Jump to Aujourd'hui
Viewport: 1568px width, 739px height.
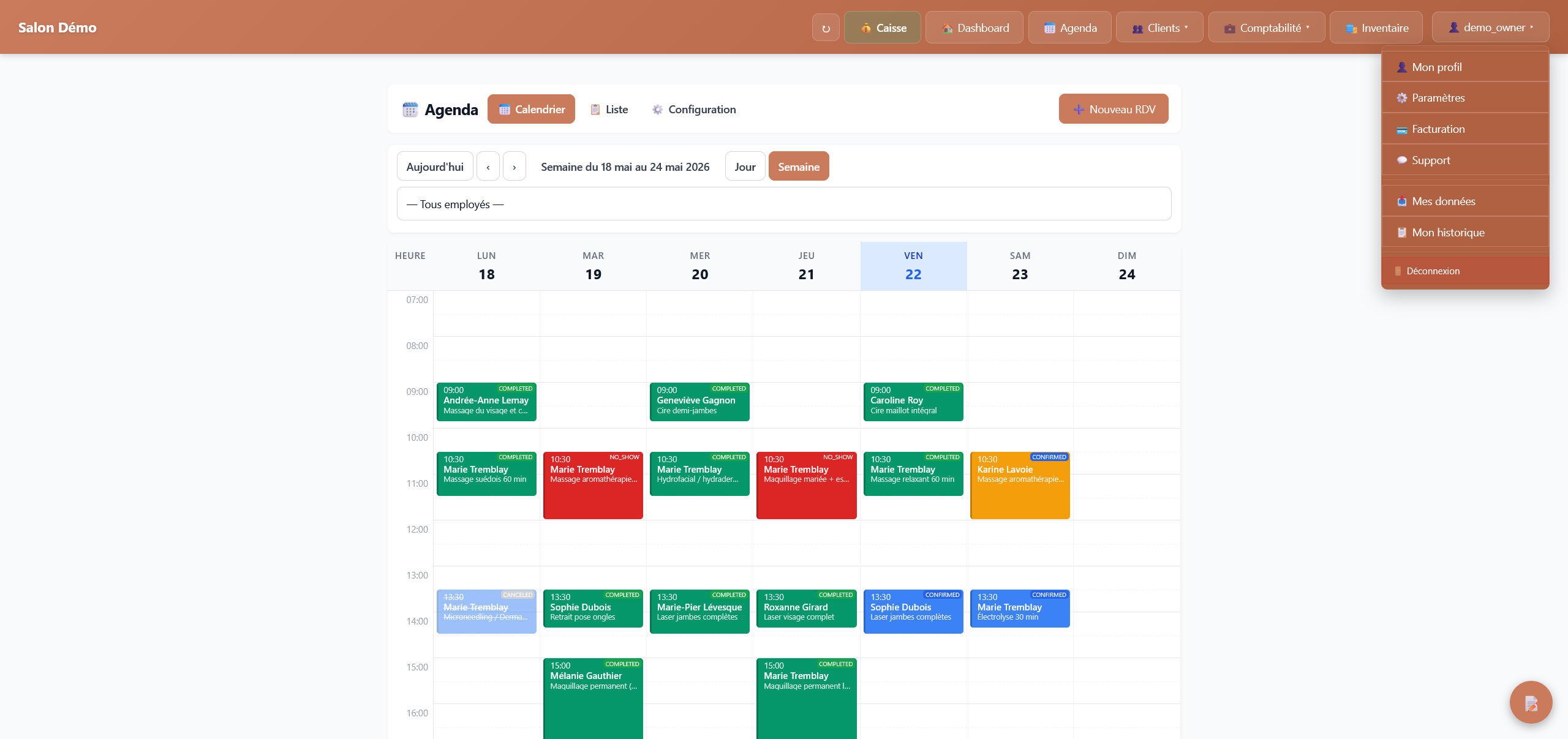pos(435,167)
